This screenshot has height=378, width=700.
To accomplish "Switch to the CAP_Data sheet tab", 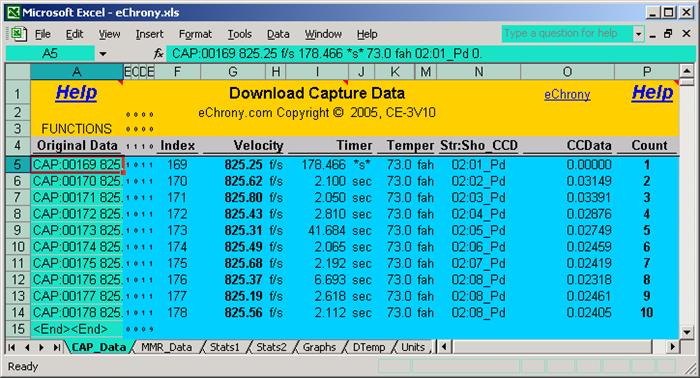I will [x=99, y=347].
